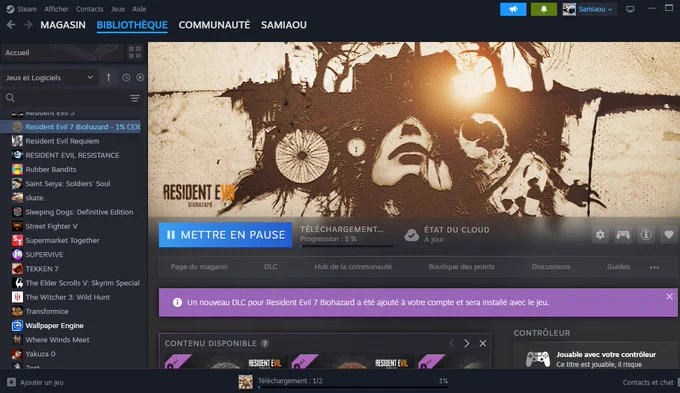Select Resident Evil 7 Biohazard in list
The image size is (680, 393).
(71, 127)
